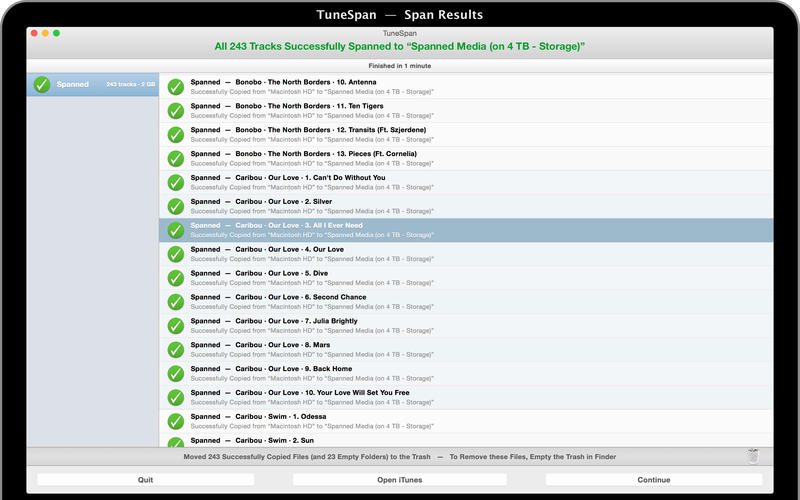This screenshot has height=500, width=800.
Task: Select the highlighted track 3. All I Ever Need
Action: coord(465,230)
